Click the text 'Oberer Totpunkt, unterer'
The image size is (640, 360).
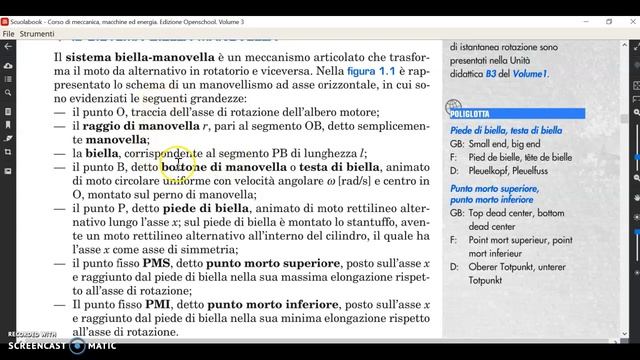point(517,267)
